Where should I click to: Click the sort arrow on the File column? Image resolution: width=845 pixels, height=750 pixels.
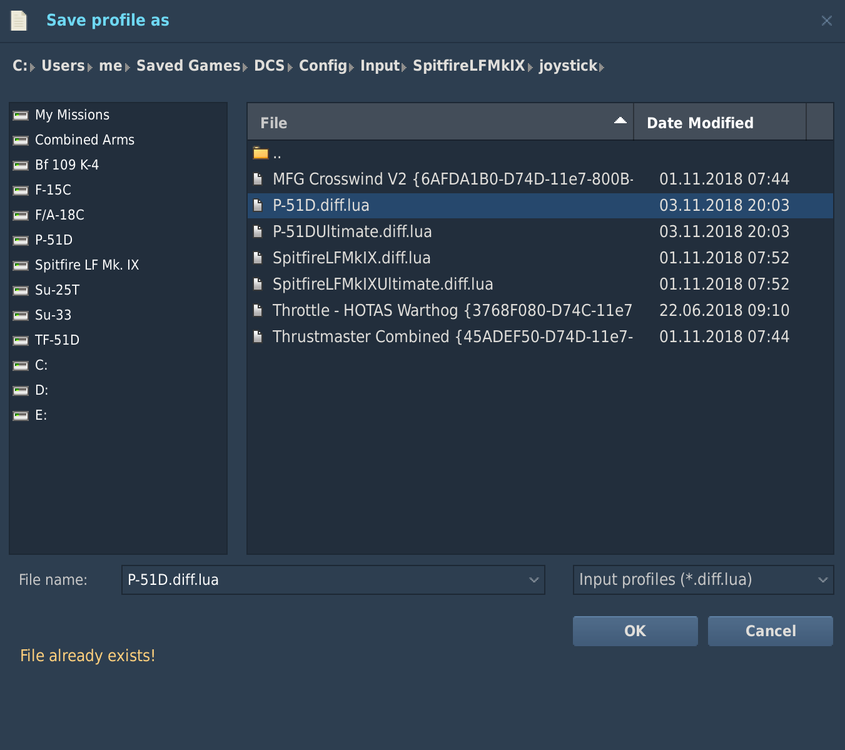621,121
